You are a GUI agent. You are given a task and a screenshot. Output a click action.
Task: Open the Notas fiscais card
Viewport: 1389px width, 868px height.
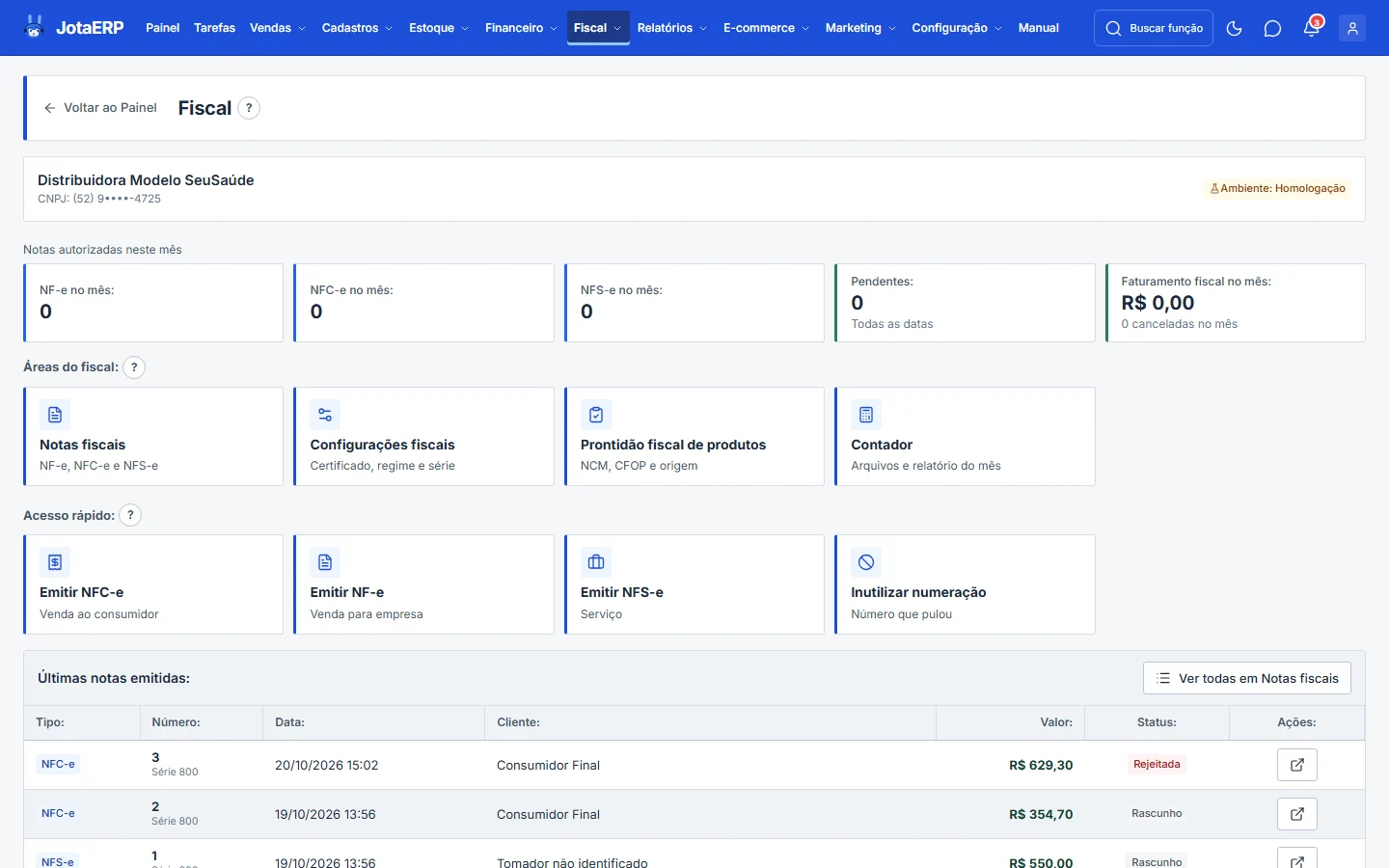point(153,437)
